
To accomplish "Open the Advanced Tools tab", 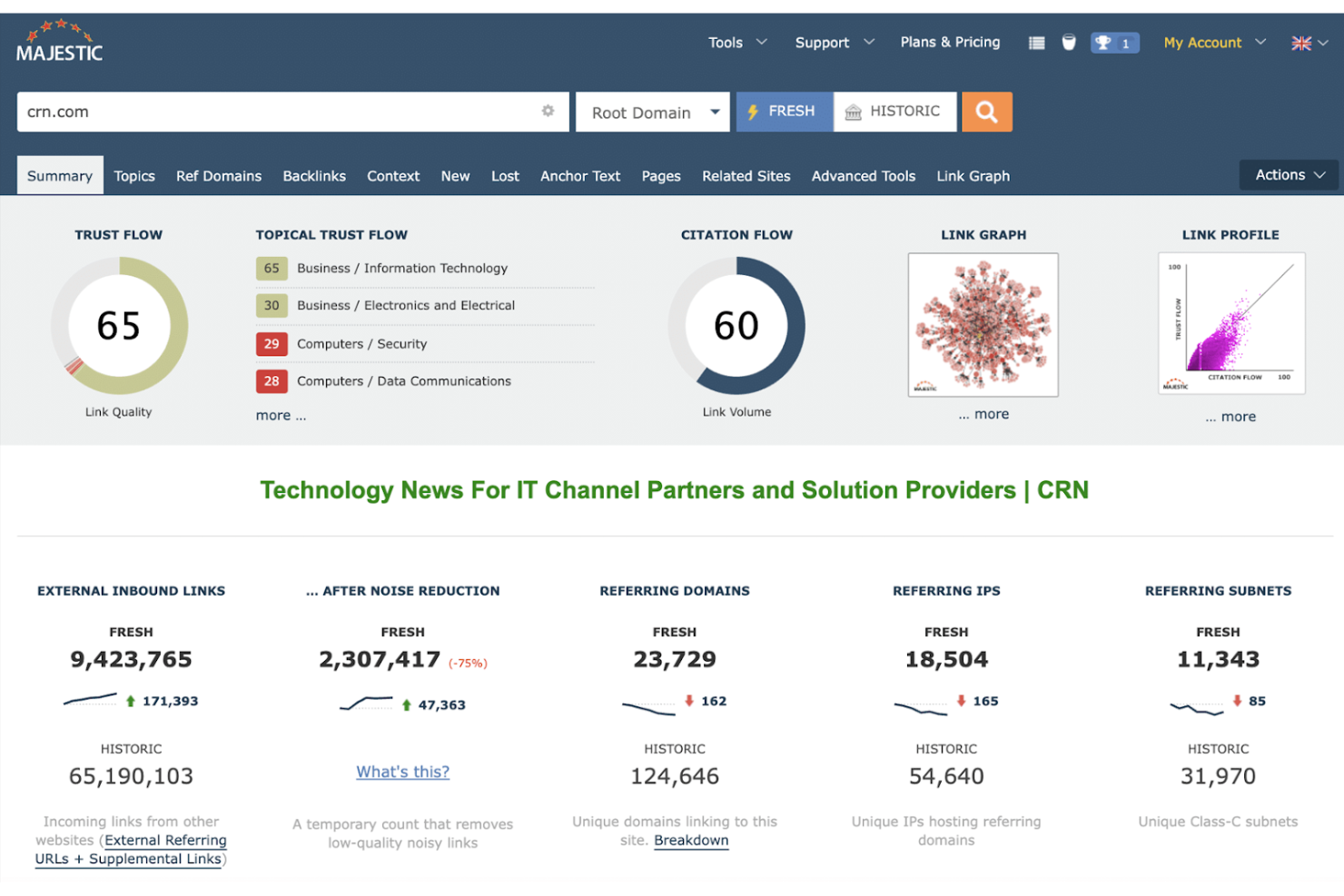I will pos(864,176).
